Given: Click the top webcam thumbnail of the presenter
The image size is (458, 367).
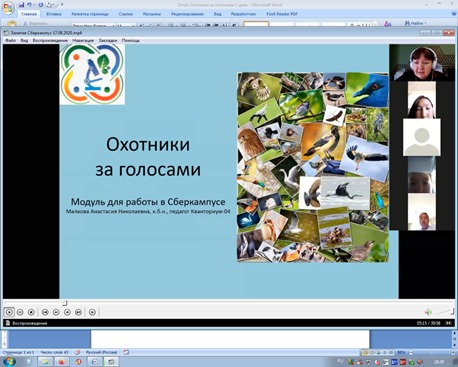Looking at the screenshot, I should click(422, 63).
